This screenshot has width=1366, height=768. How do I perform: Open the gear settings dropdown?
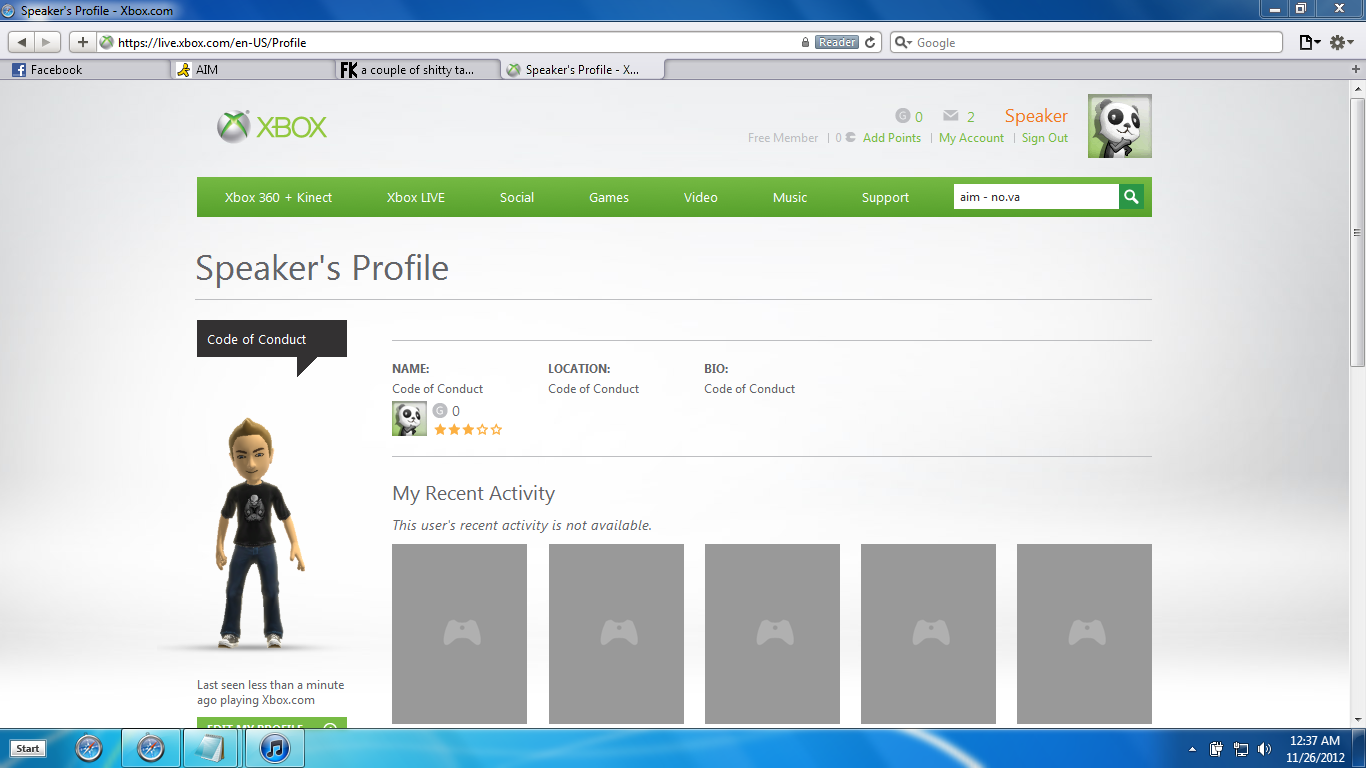1341,42
